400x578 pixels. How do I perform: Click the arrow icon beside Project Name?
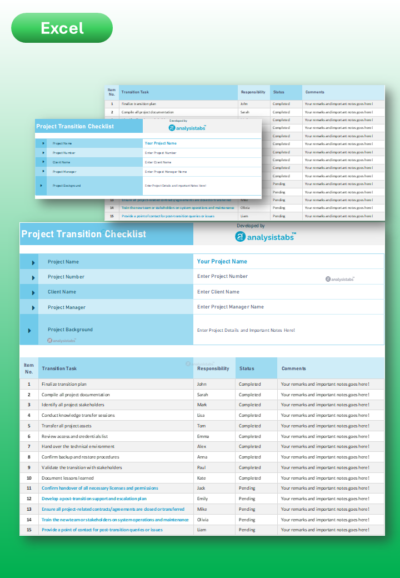click(33, 263)
